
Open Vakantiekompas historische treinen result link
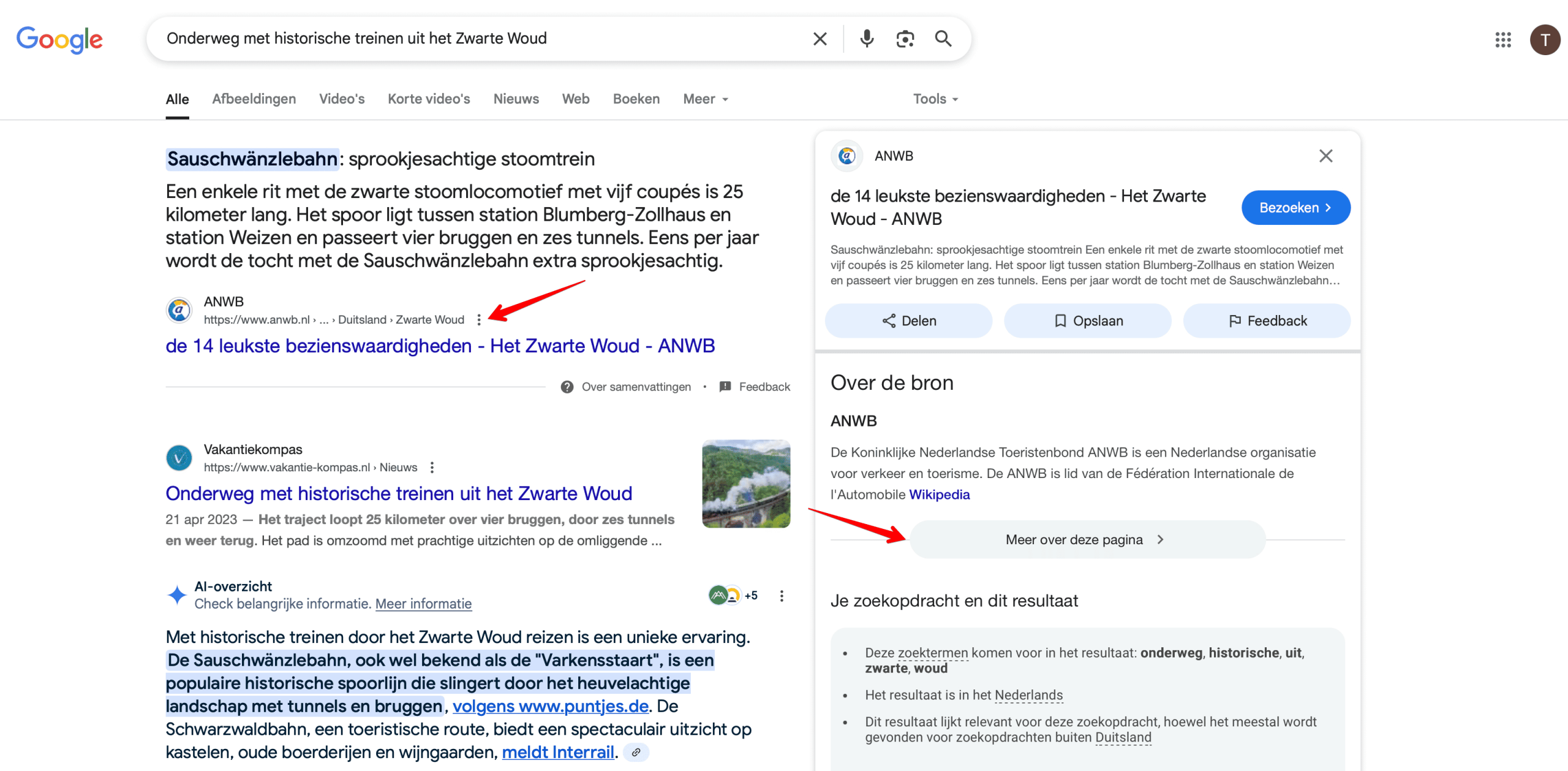click(x=399, y=493)
